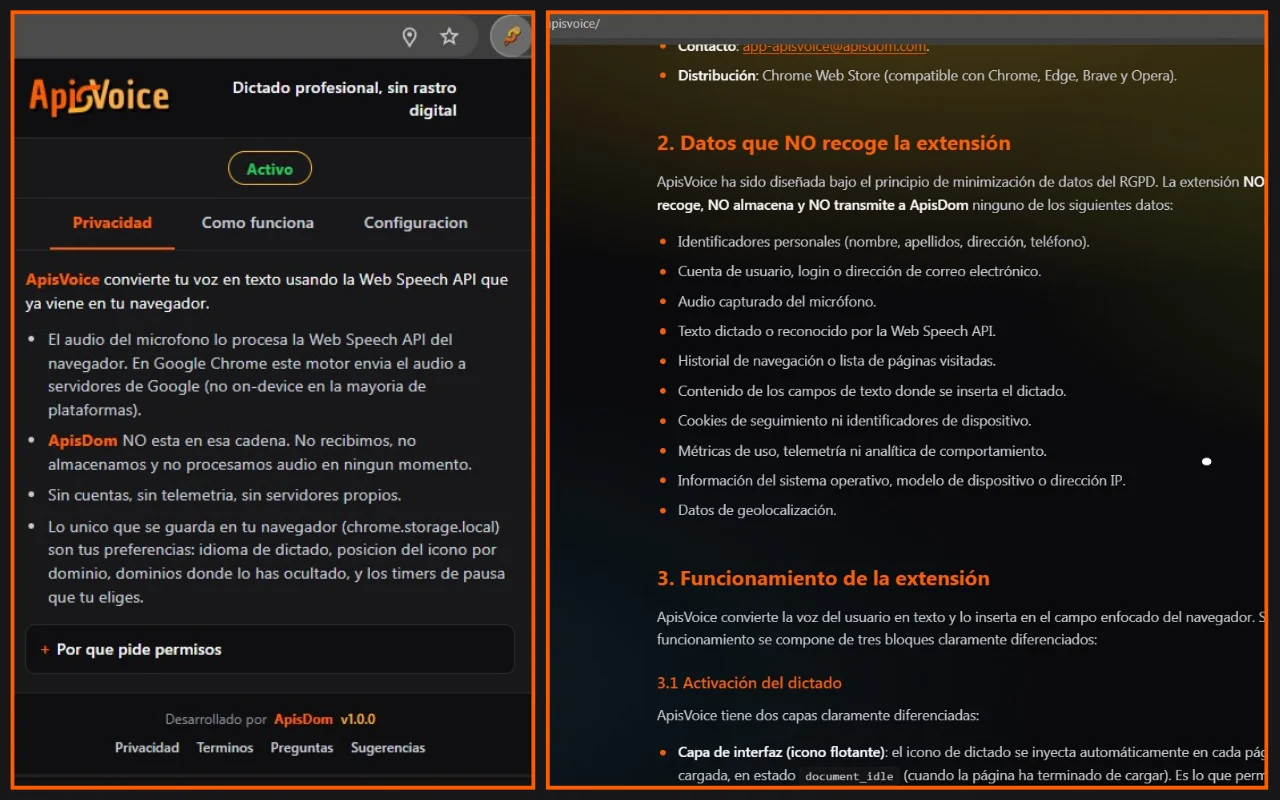Click the orange ApisDom text in privacy bullet

[x=83, y=441]
